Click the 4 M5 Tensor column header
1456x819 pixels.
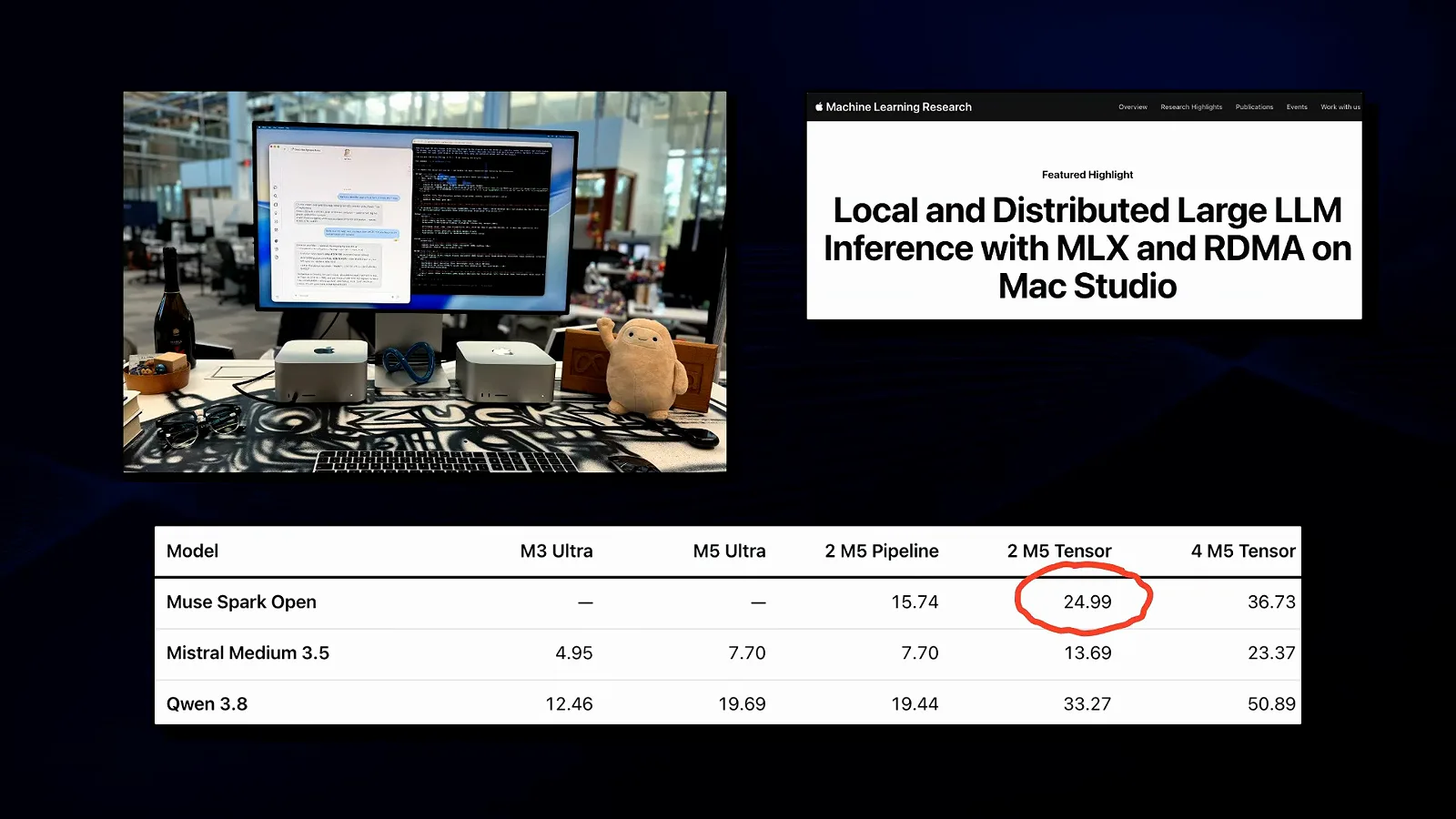click(1243, 551)
